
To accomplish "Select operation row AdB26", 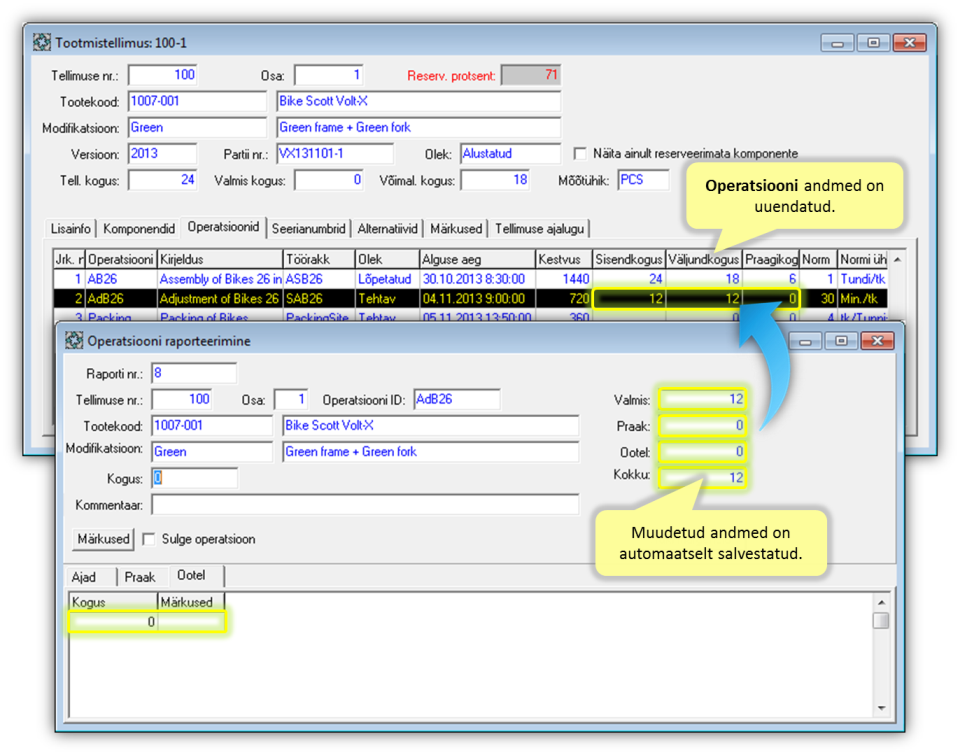I will point(470,299).
